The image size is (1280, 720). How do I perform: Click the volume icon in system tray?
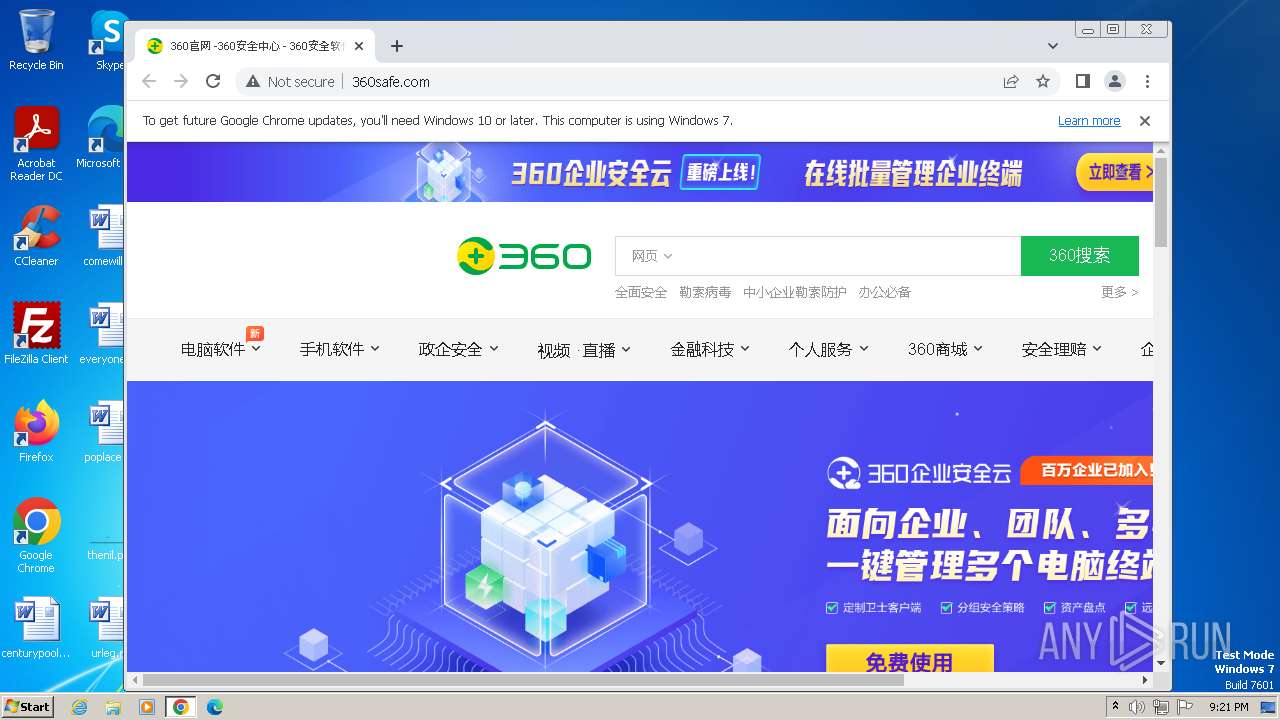pyautogui.click(x=1137, y=707)
